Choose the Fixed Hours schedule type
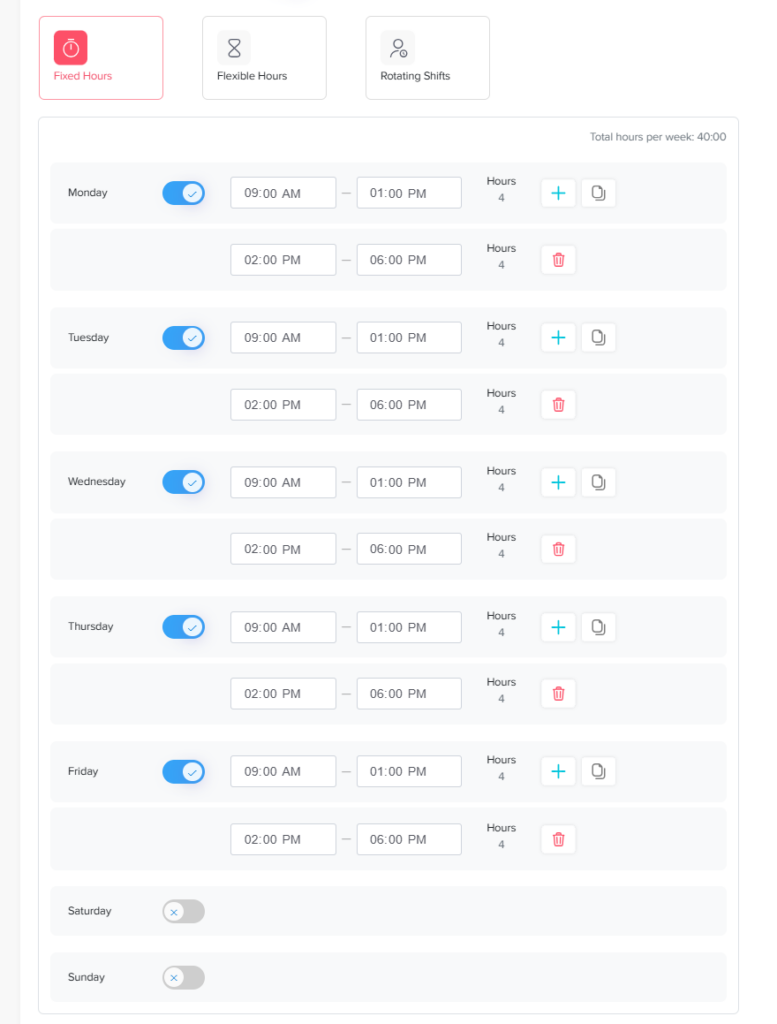This screenshot has height=1024, width=777. click(x=101, y=58)
